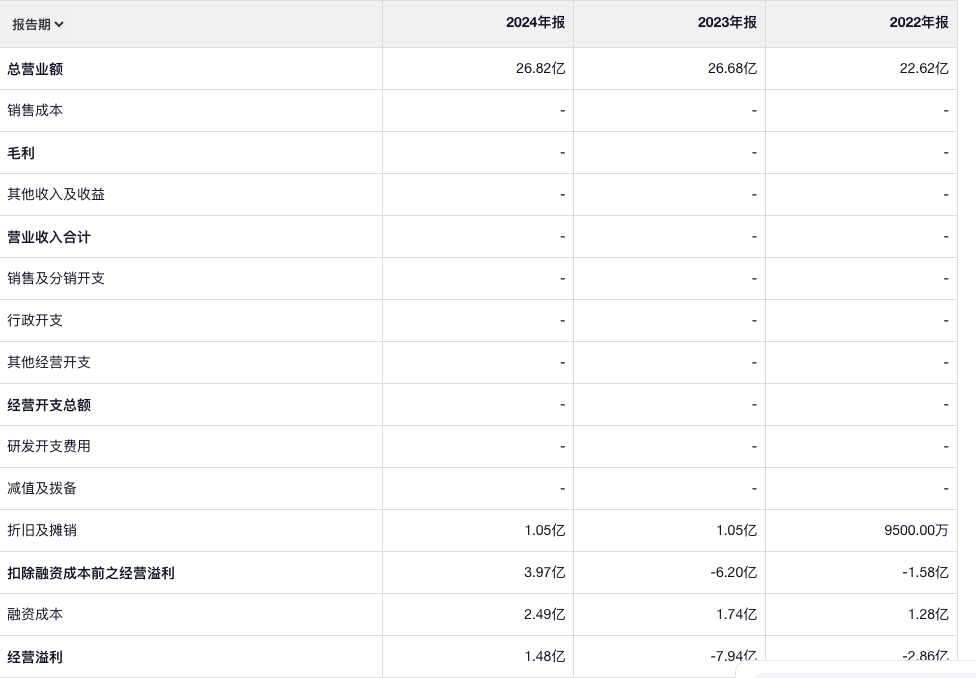Select the -6.20亿 value in 2023 column
Screen dimensions: 976x678
pos(732,573)
